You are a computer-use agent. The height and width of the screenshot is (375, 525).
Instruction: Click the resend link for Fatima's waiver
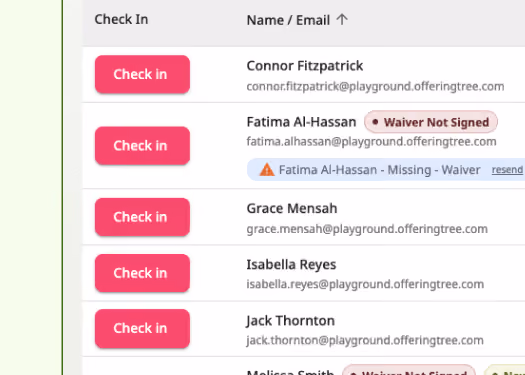pos(507,170)
